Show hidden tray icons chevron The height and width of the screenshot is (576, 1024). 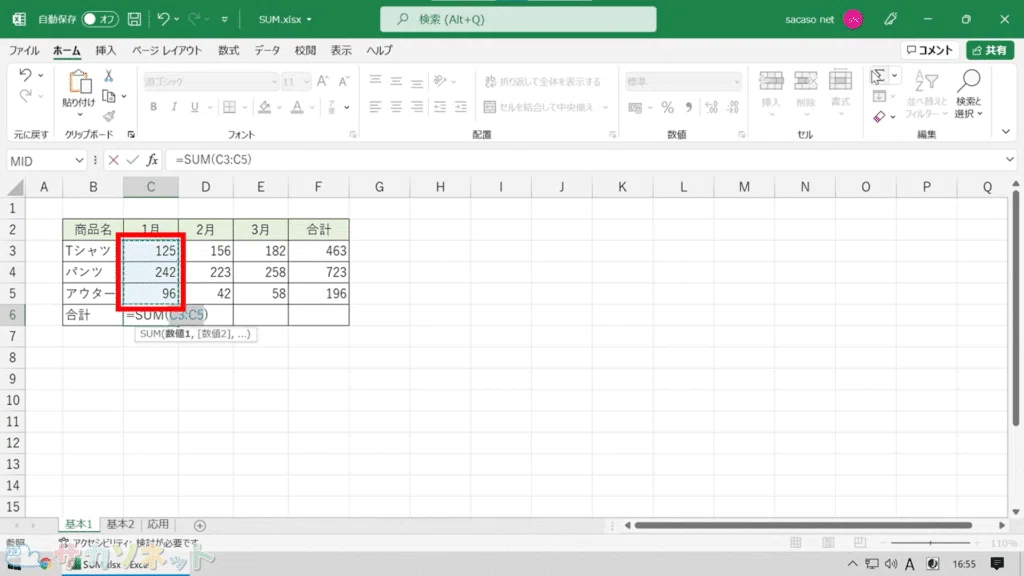[x=853, y=564]
